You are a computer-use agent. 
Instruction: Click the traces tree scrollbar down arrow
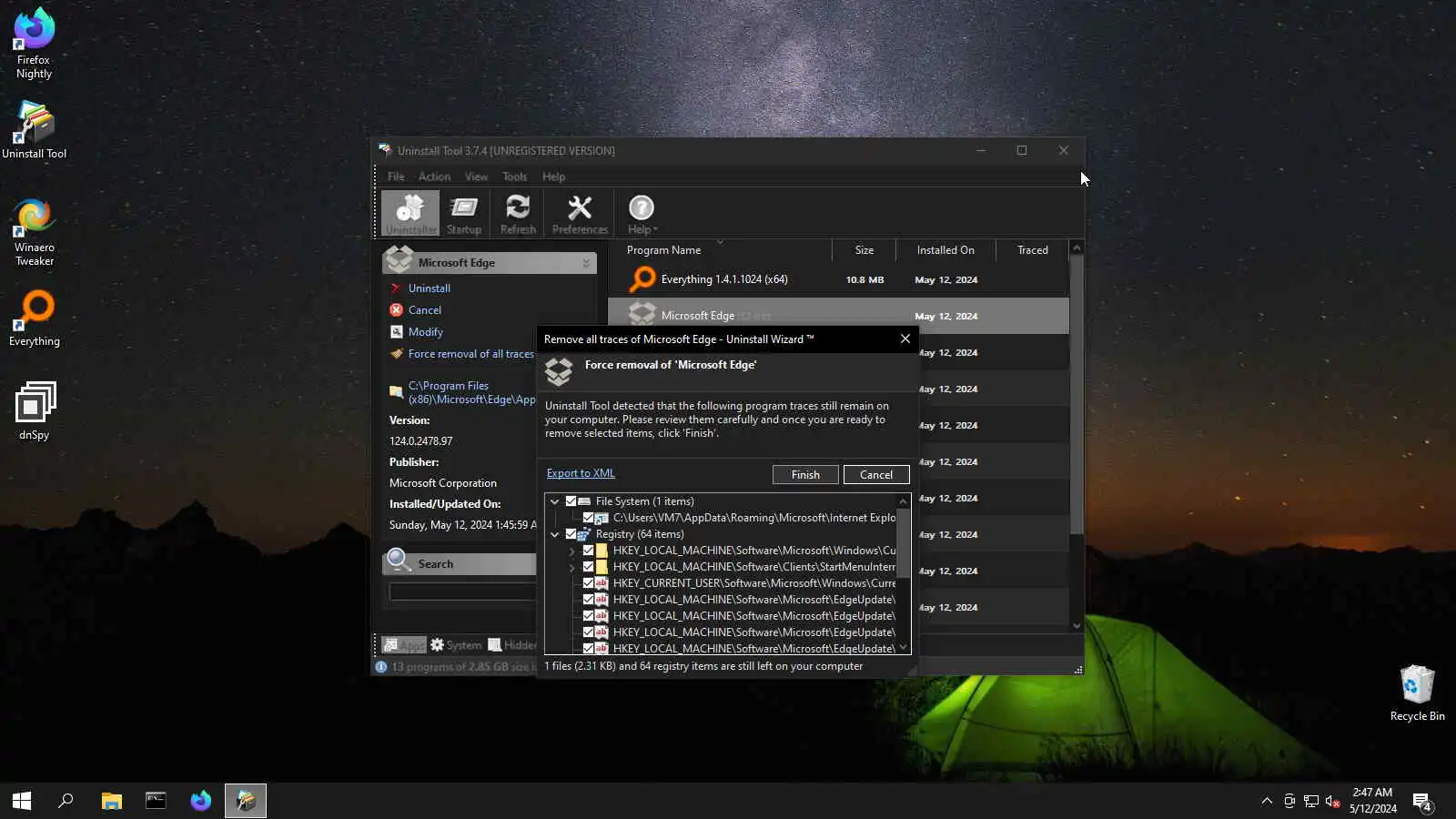click(903, 647)
